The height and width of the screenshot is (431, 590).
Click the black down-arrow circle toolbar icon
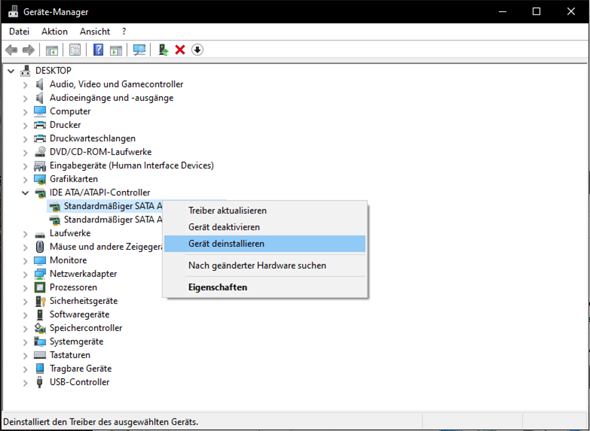point(197,50)
